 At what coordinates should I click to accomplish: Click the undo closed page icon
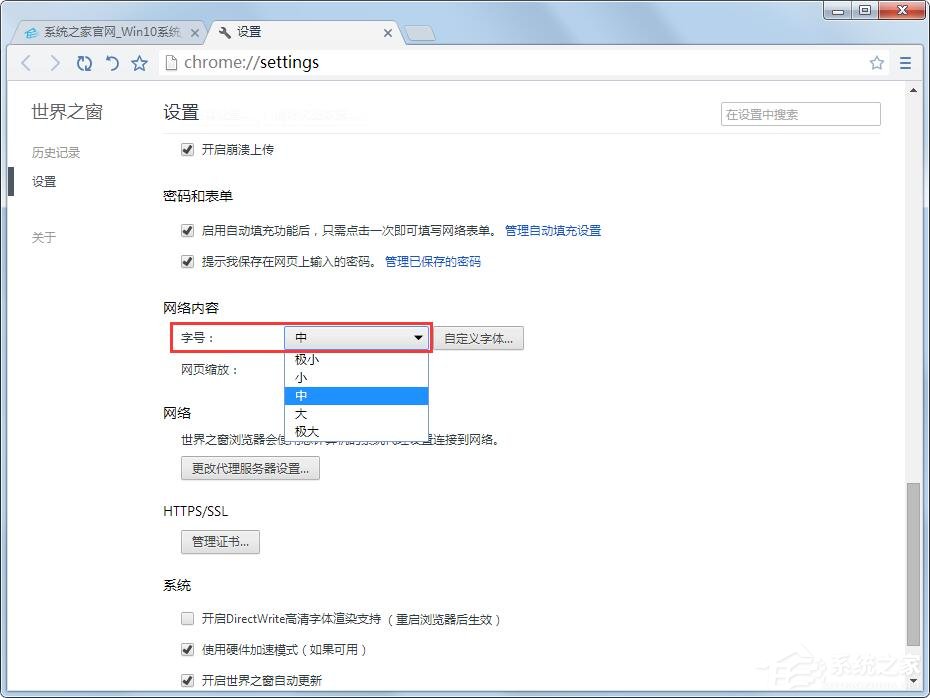[x=112, y=62]
